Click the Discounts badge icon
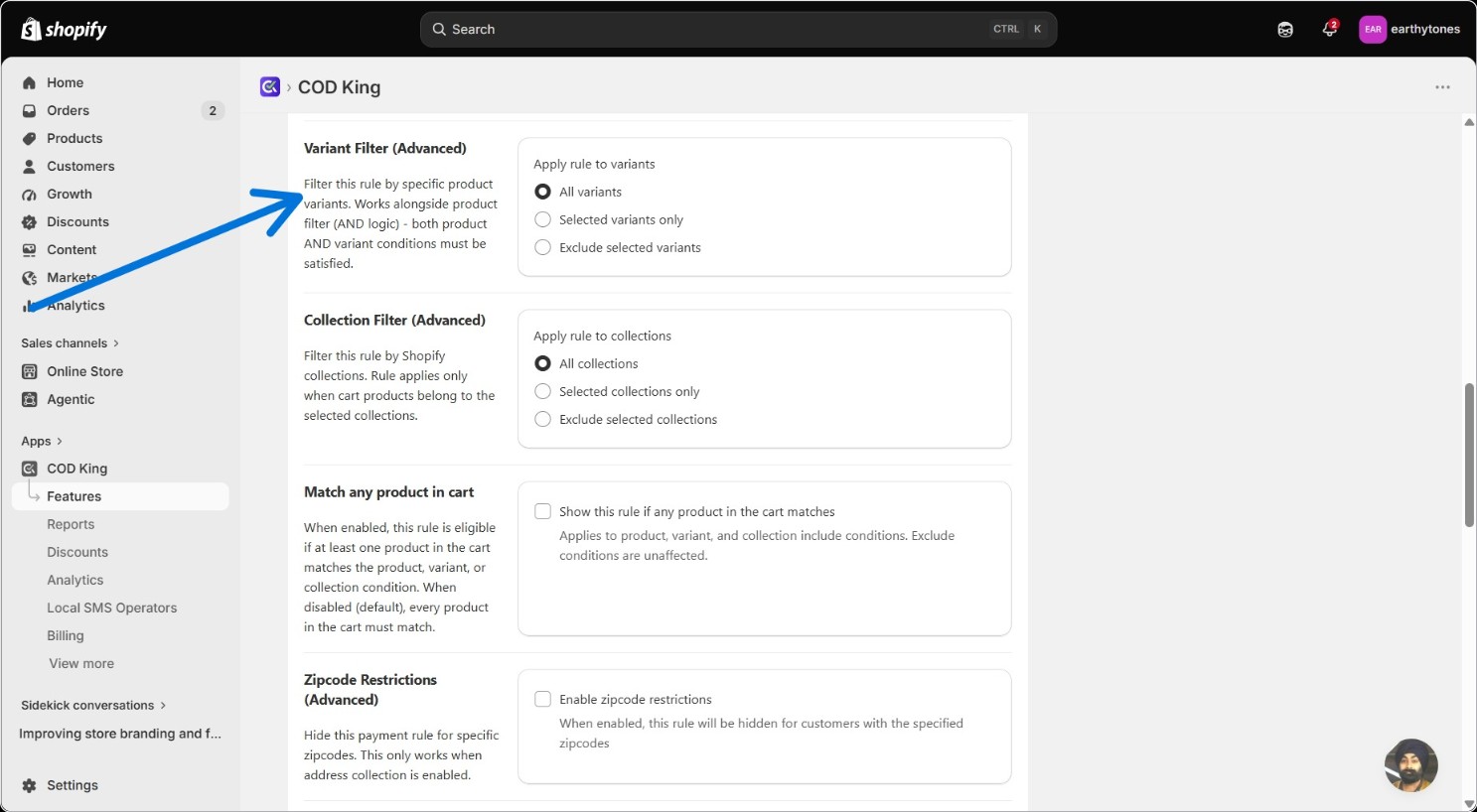Image resolution: width=1477 pixels, height=812 pixels. [x=30, y=222]
